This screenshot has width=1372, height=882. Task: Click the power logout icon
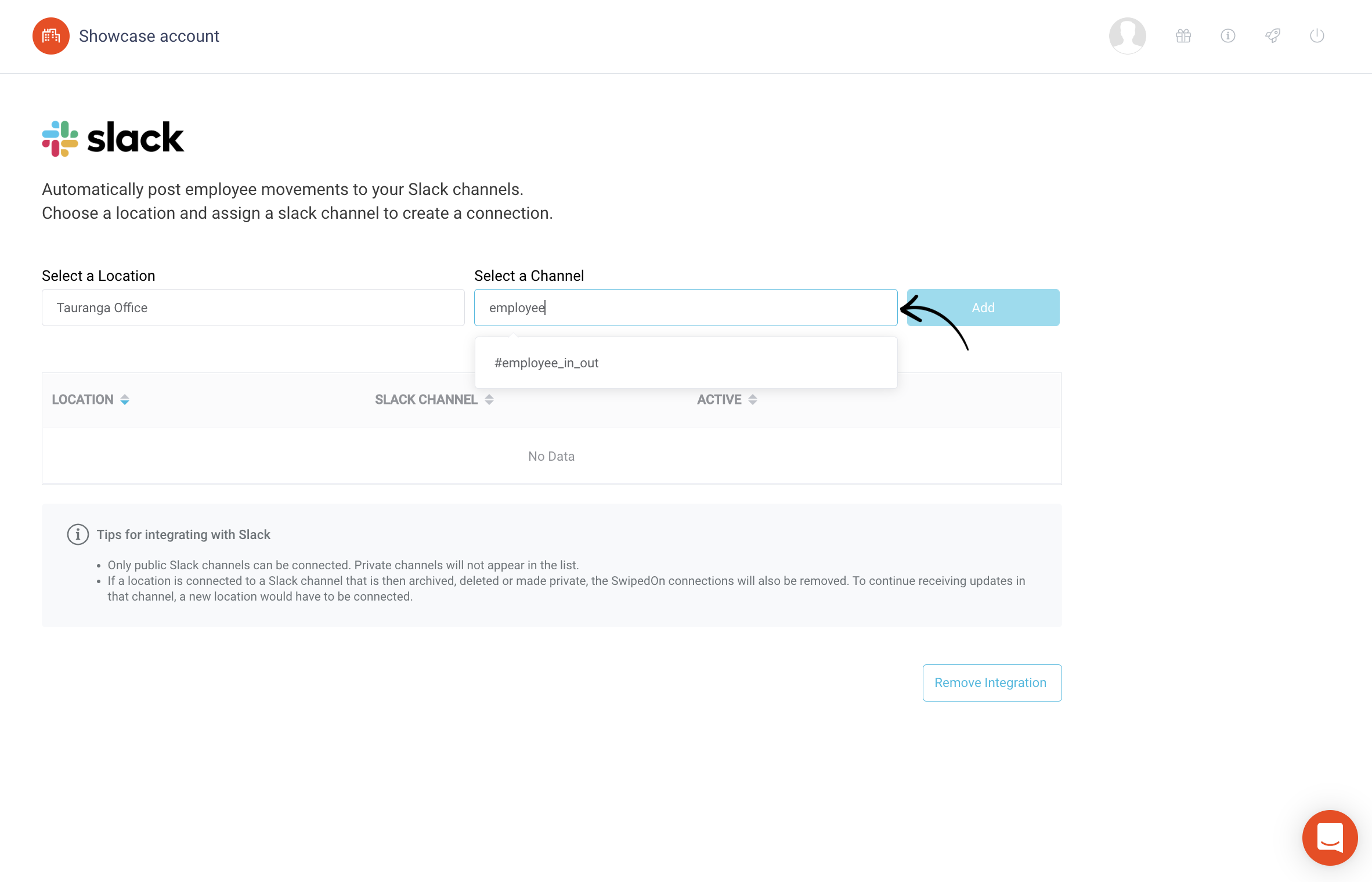[1317, 36]
